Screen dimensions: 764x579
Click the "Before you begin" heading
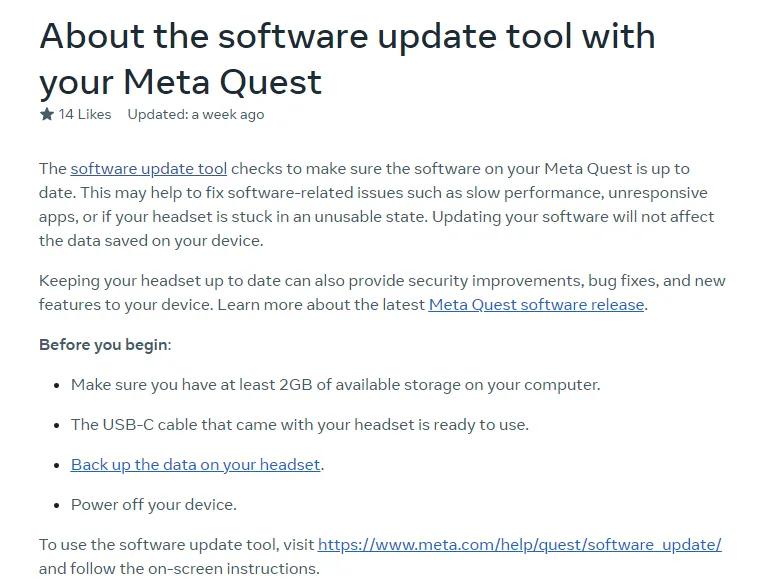(104, 344)
